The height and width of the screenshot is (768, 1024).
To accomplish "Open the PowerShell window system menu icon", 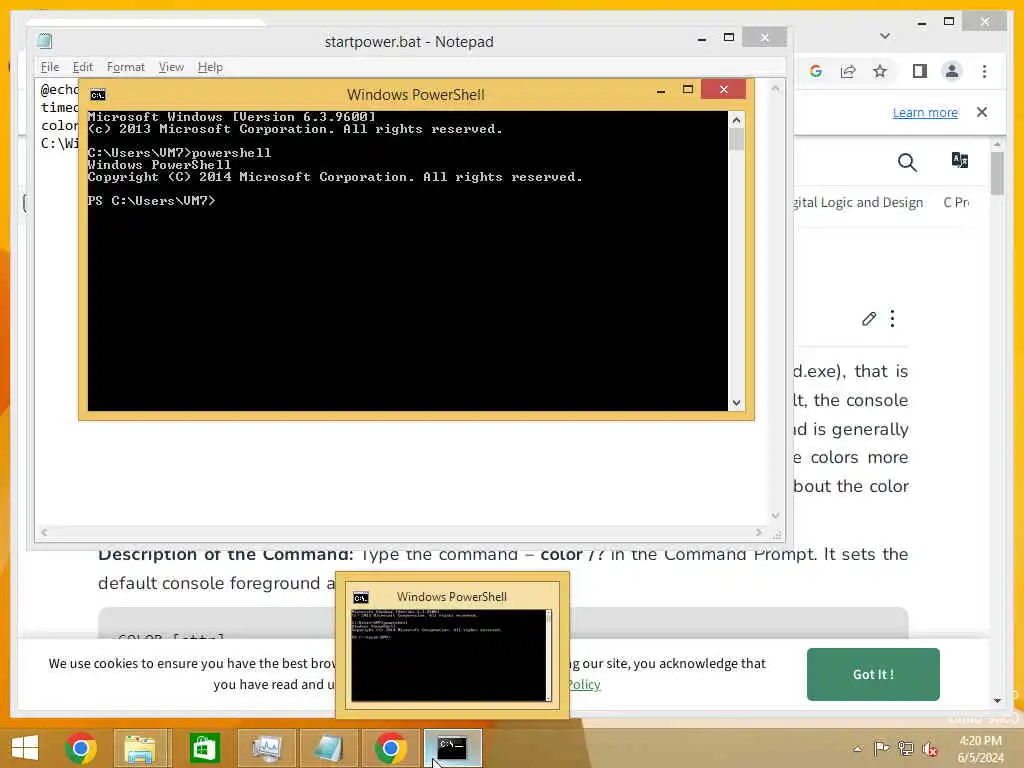I will coord(98,95).
